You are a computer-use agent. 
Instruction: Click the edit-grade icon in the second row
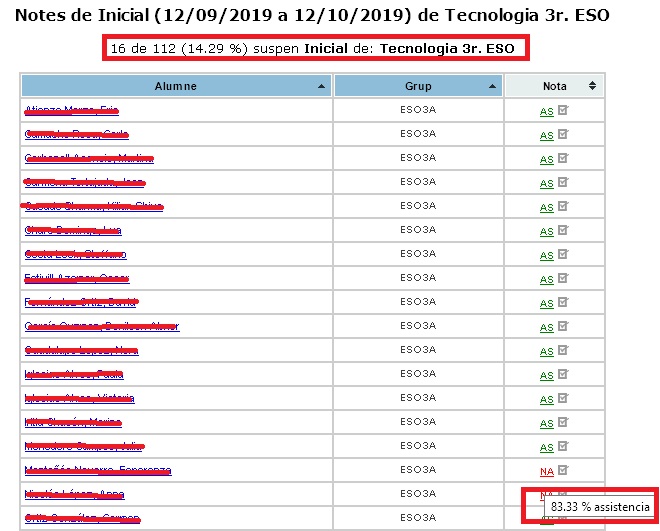pos(563,134)
